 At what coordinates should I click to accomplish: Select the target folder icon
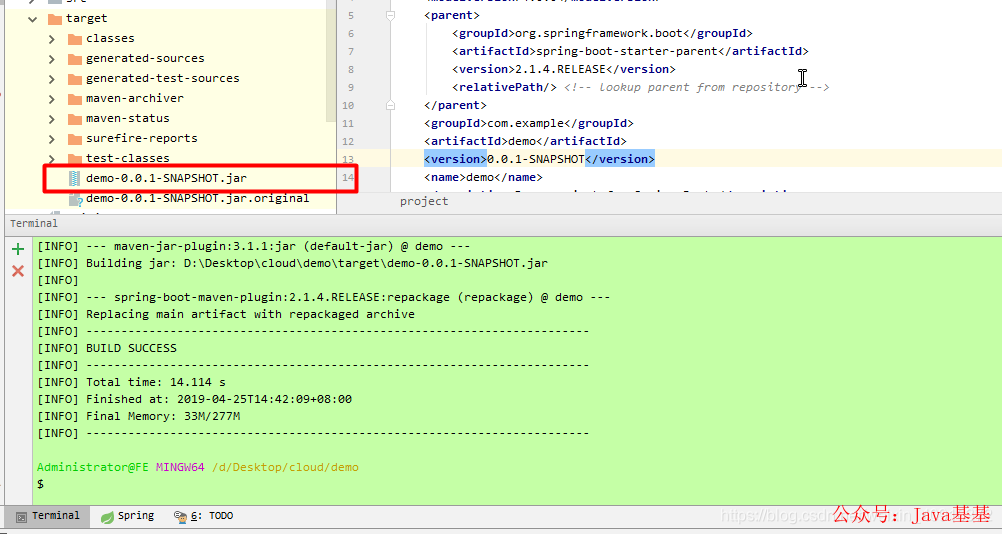pyautogui.click(x=55, y=19)
